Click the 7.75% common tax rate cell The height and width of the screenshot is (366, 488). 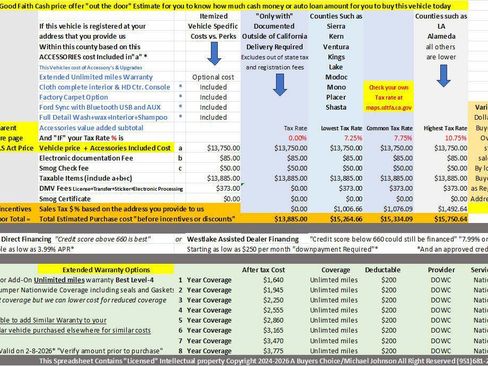[403, 138]
